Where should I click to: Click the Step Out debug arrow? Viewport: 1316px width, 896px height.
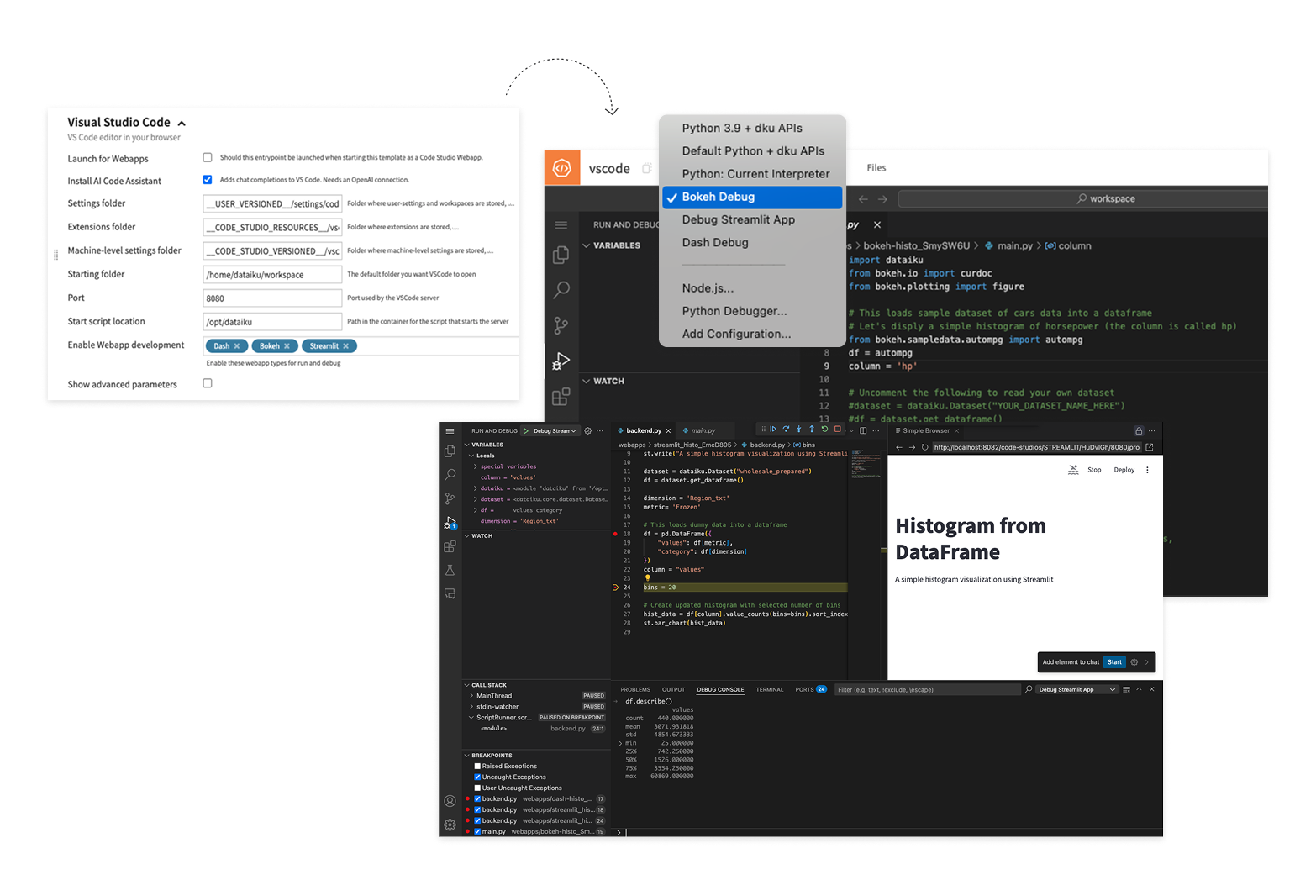tap(812, 430)
